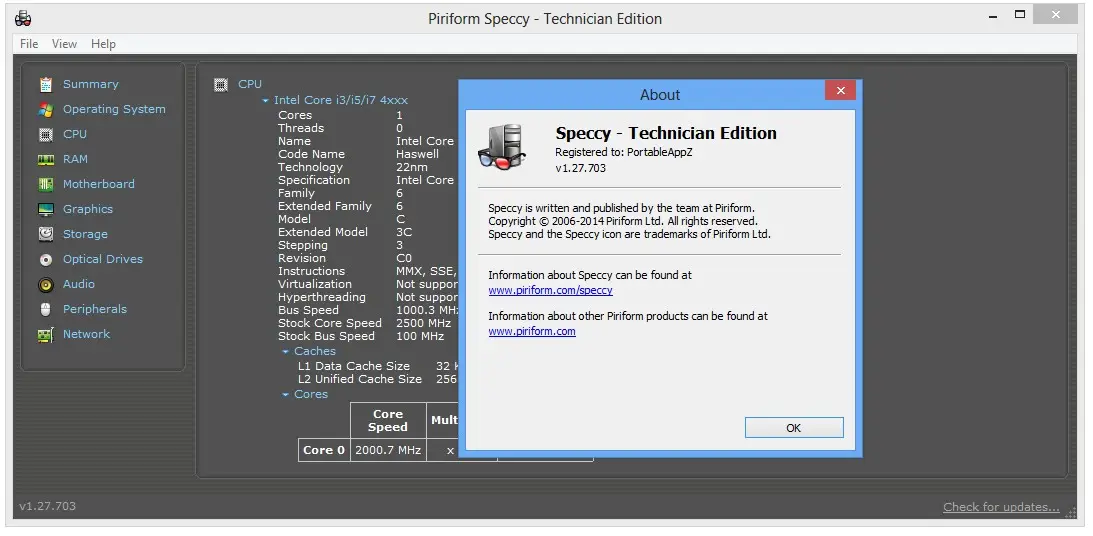Click the Graphics monitor icon in sidebar
1093x536 pixels.
[x=46, y=209]
